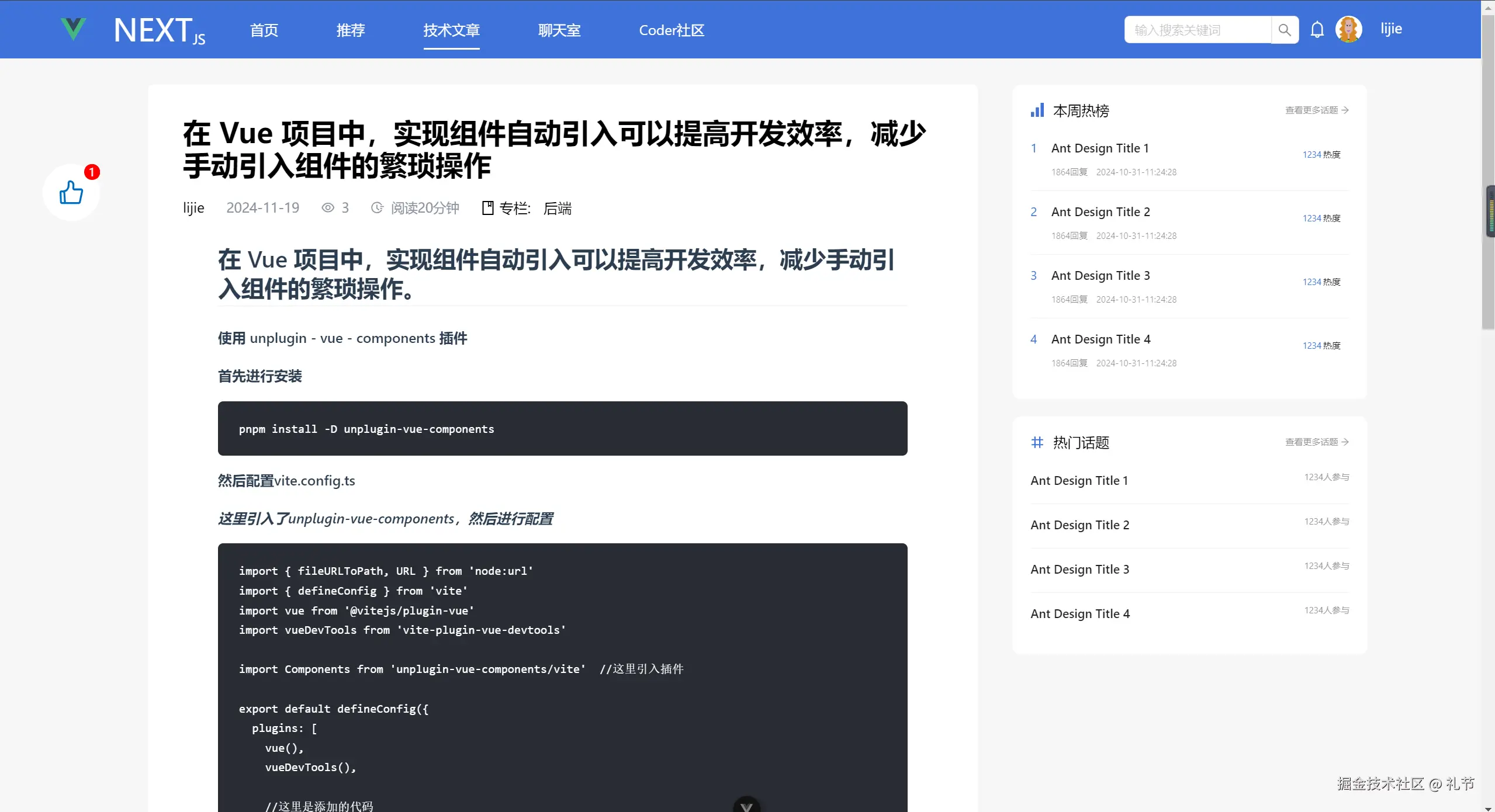This screenshot has height=812, width=1495.
Task: Click the green Vue logo
Action: coord(74,29)
